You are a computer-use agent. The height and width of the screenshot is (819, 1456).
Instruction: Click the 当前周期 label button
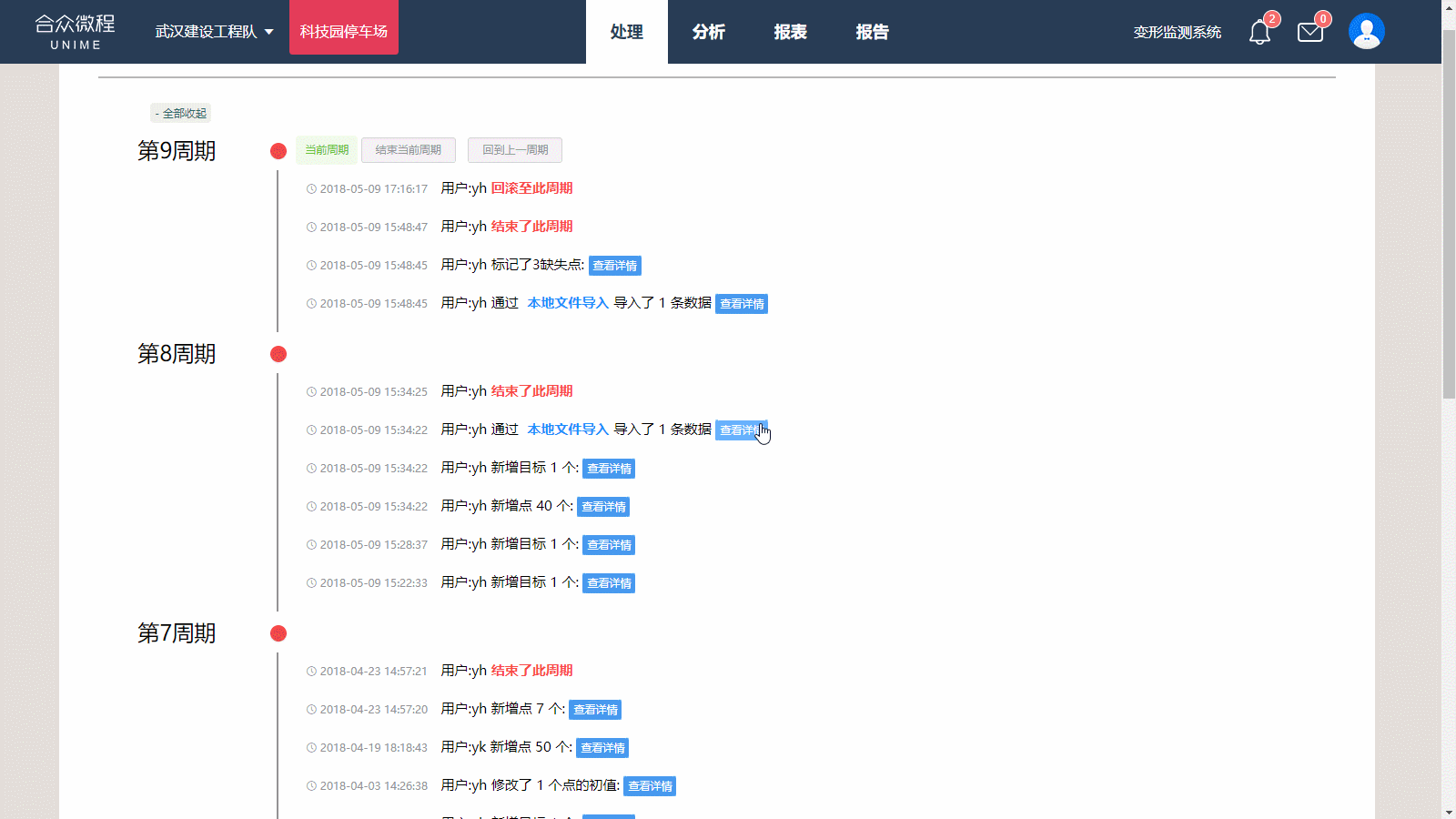coord(327,150)
